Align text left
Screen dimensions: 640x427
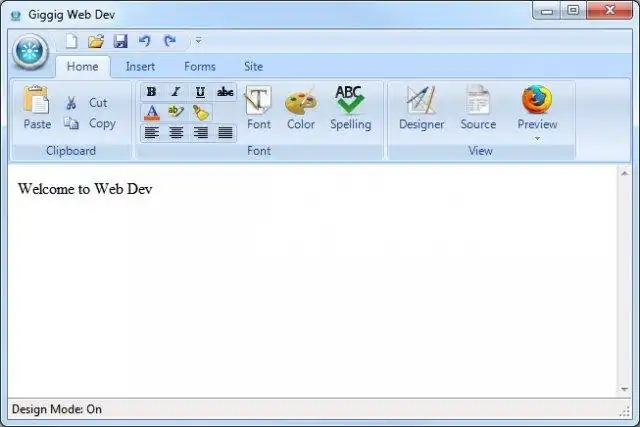151,133
